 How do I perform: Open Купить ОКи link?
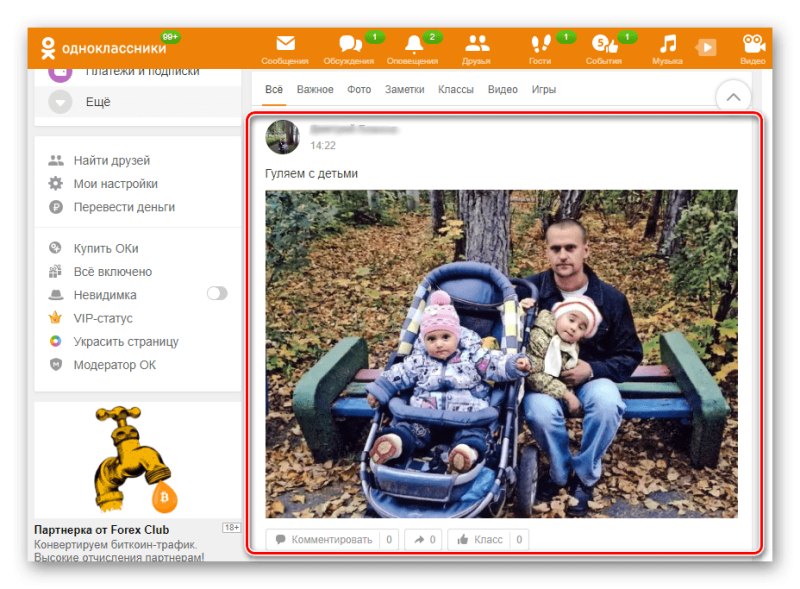[x=106, y=248]
